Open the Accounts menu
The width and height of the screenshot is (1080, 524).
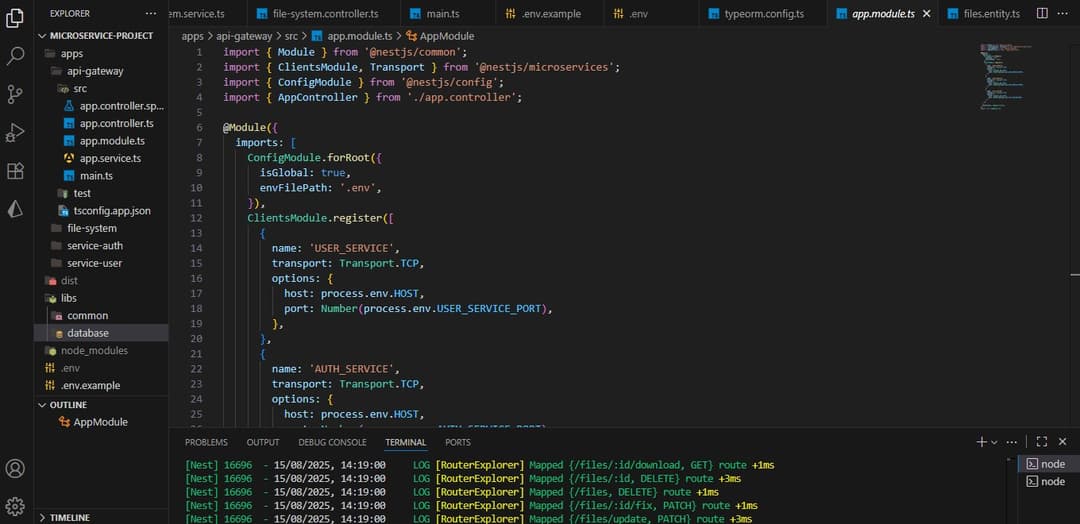15,468
